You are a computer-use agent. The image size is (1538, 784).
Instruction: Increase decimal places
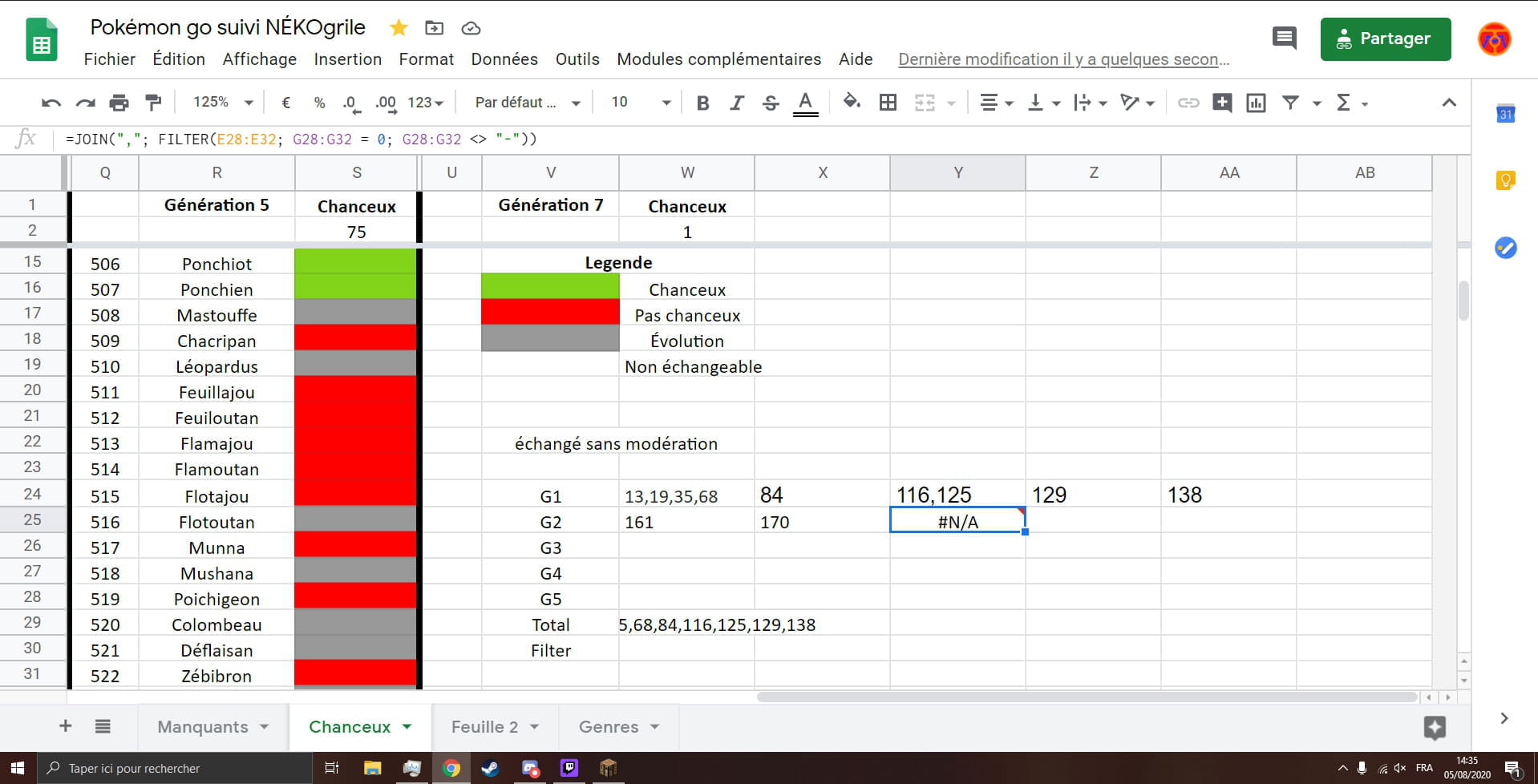[385, 103]
